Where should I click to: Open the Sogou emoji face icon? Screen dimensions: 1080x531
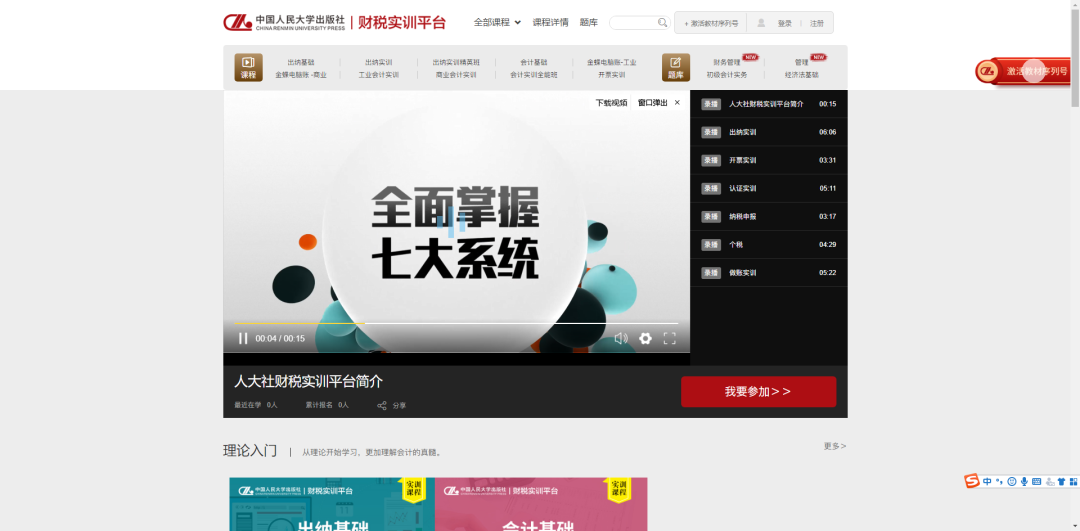pyautogui.click(x=1012, y=481)
